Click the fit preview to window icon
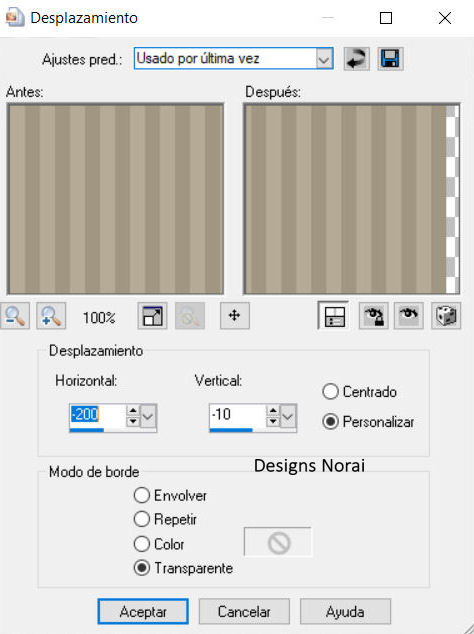The image size is (474, 634). pos(152,316)
